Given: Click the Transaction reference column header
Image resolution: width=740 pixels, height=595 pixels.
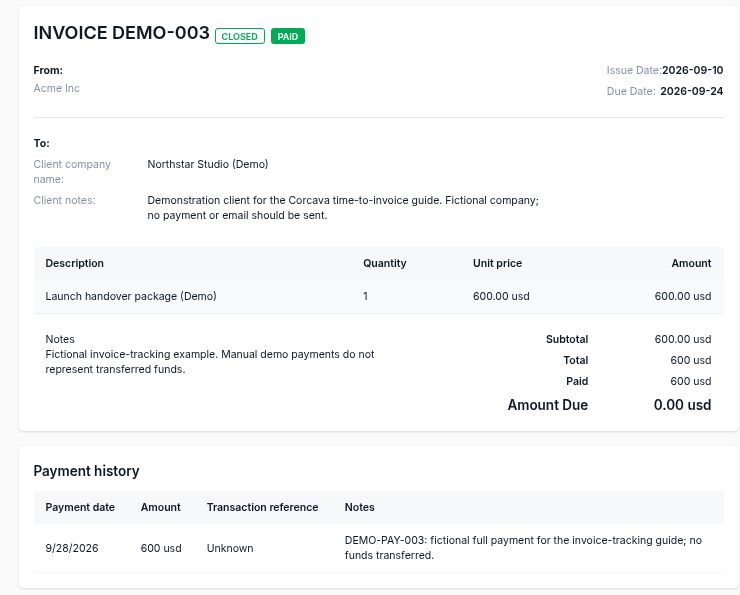Looking at the screenshot, I should 262,507.
